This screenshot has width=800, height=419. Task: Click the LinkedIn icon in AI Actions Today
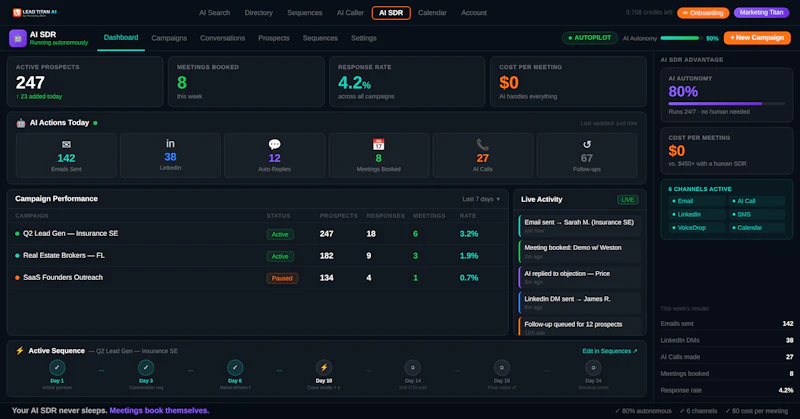170,143
